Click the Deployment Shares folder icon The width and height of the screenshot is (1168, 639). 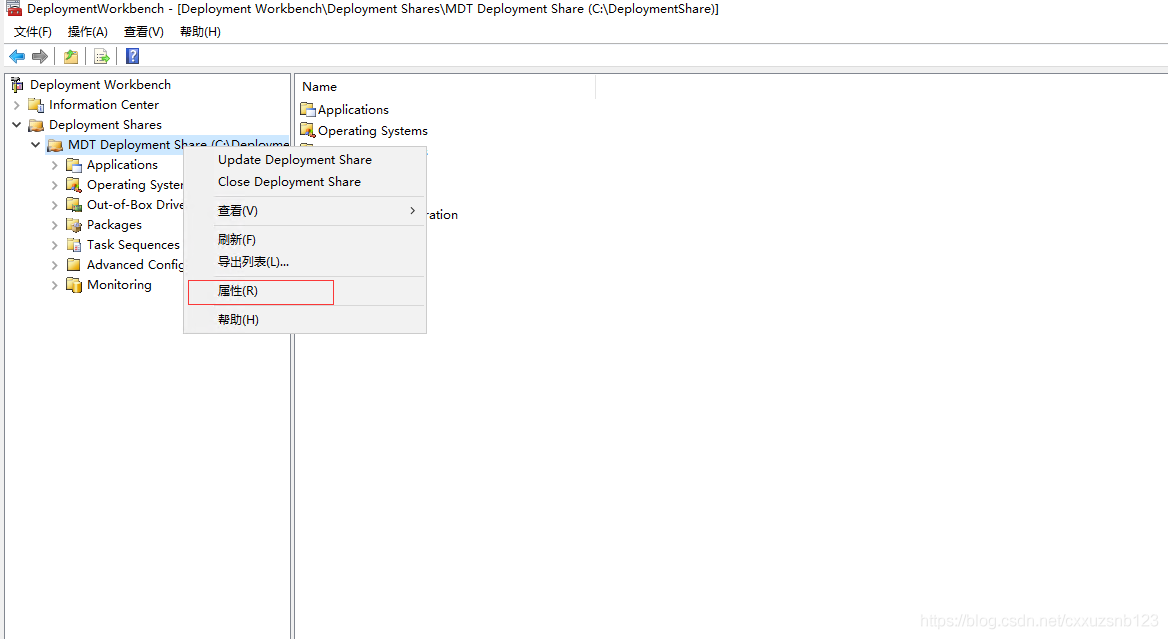pos(36,124)
